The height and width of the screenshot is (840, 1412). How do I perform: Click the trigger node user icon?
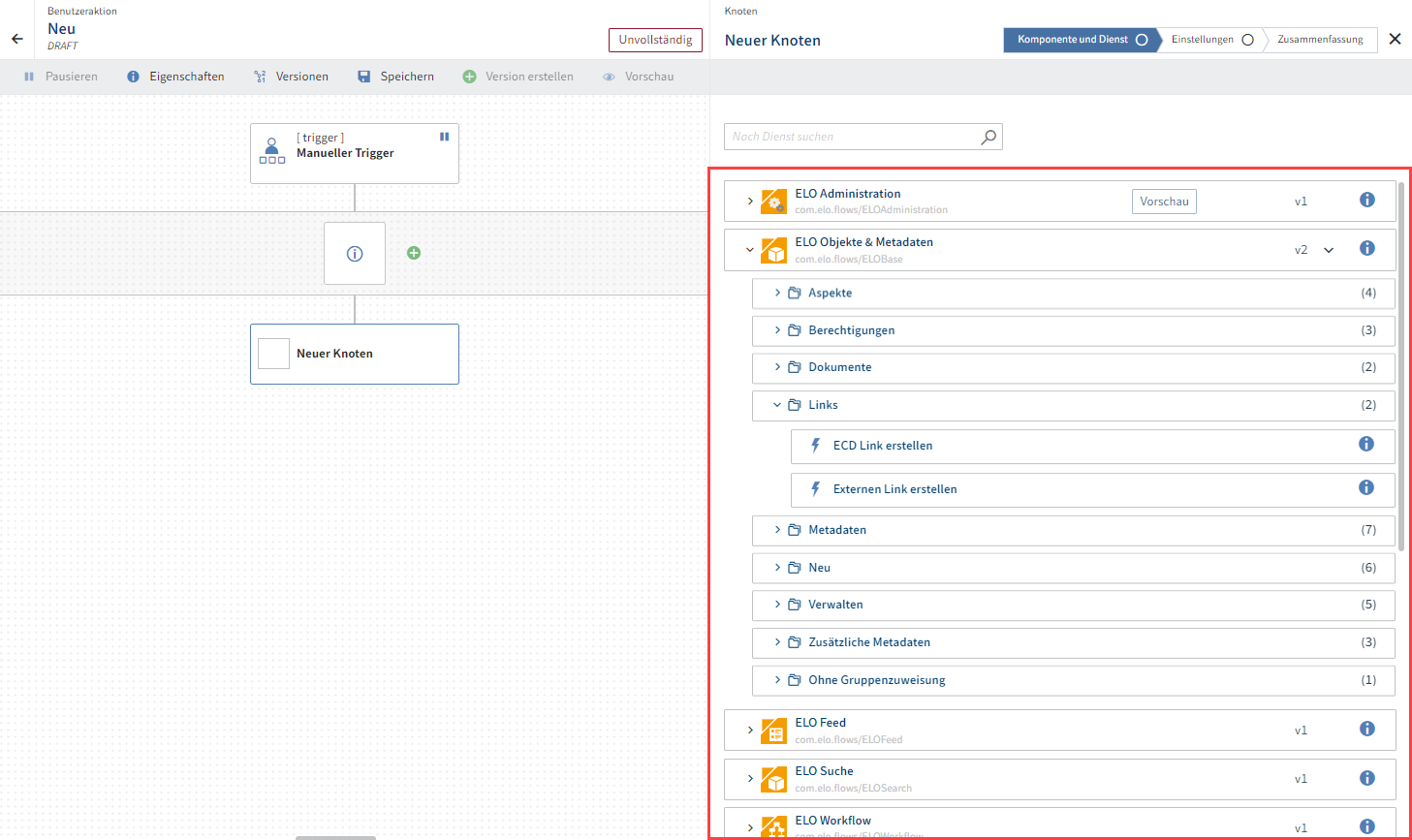coord(272,151)
